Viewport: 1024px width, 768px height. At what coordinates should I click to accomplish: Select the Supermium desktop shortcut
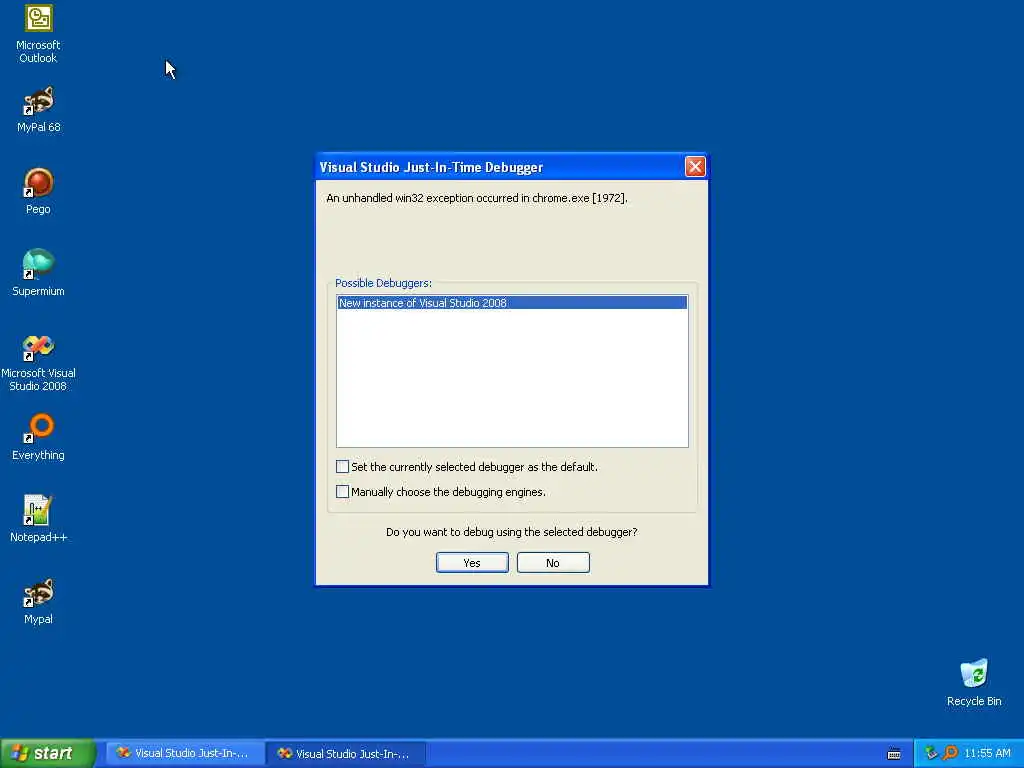coord(38,273)
